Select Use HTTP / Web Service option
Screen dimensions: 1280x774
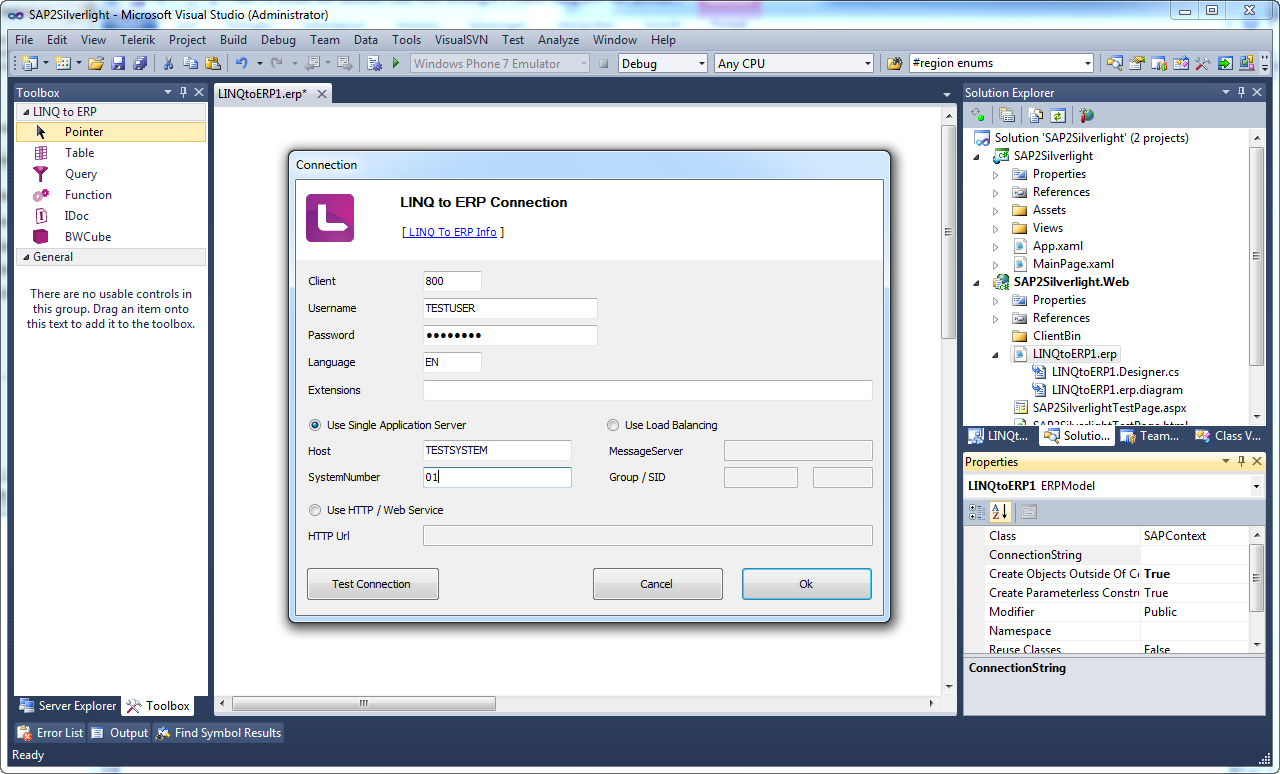point(376,510)
